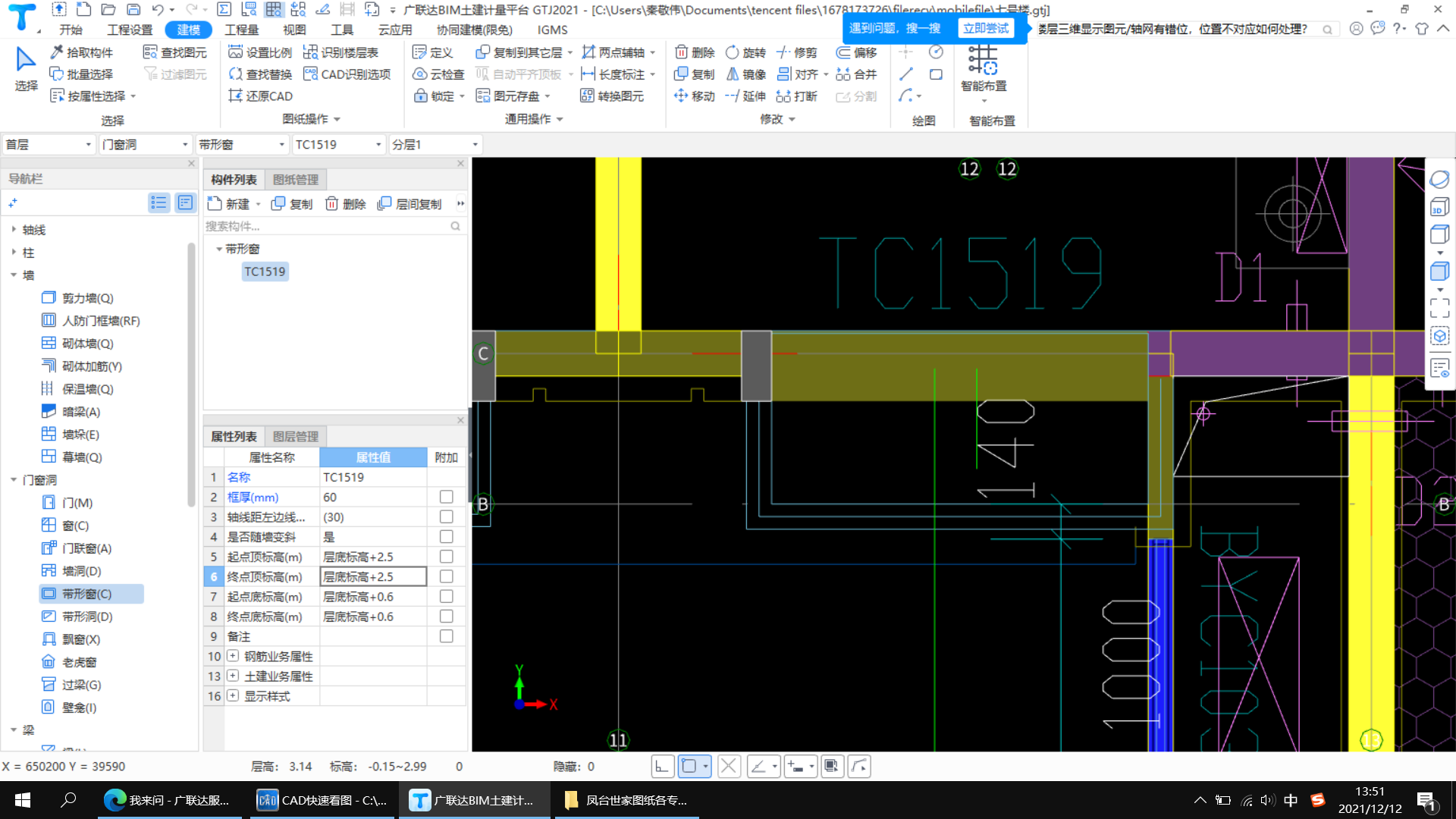Viewport: 1456px width, 819px height.
Task: Toggle the 起点顶标高 additional checkbox
Action: tap(447, 557)
